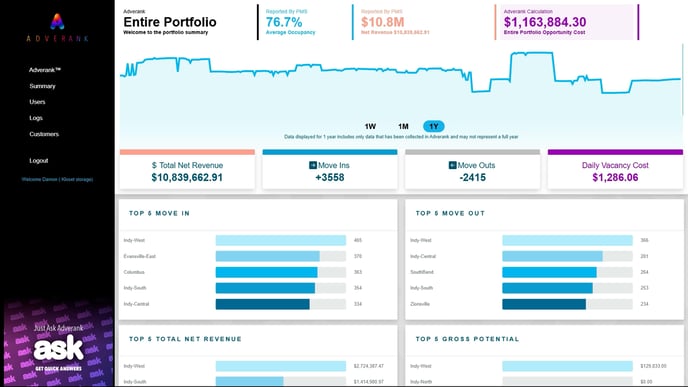Switch chart range to 1W

pos(370,126)
